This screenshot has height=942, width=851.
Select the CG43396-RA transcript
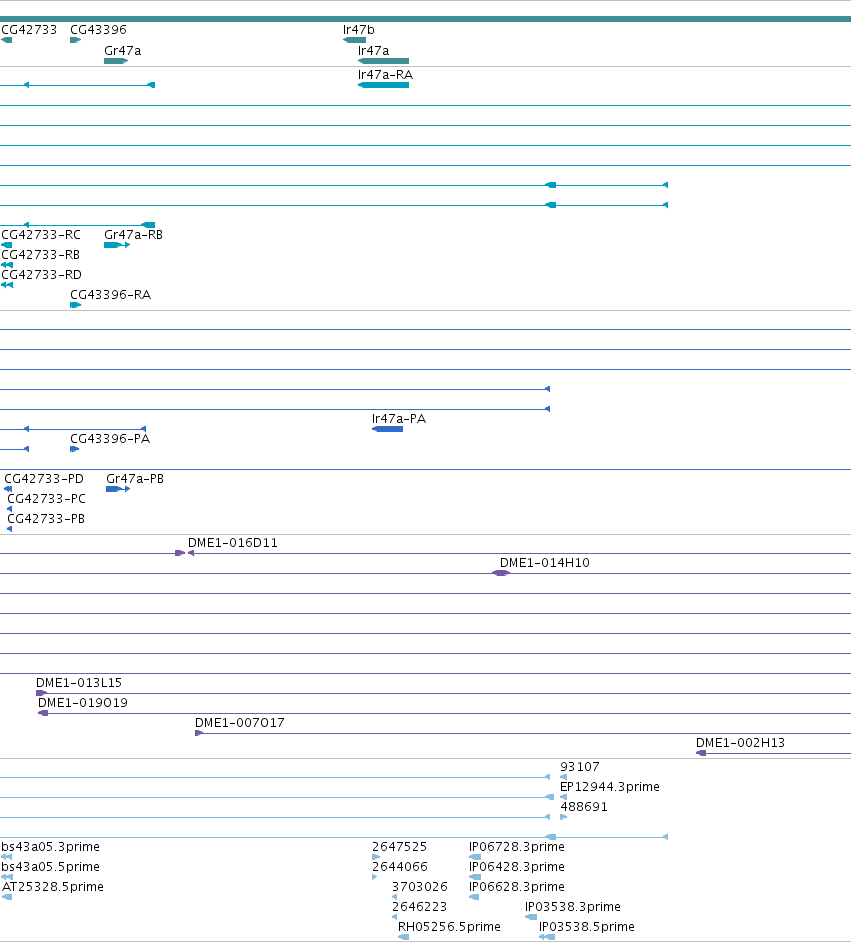coord(76,305)
